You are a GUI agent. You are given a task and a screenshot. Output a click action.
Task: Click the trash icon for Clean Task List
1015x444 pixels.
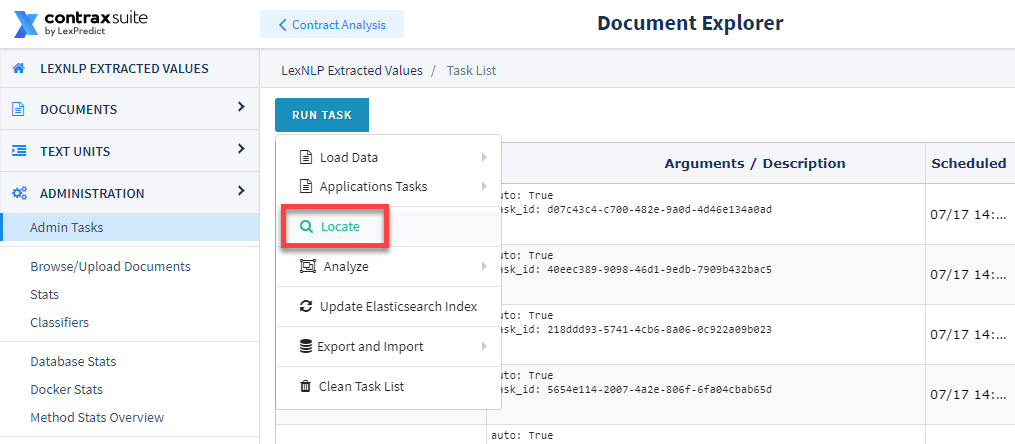pos(306,386)
